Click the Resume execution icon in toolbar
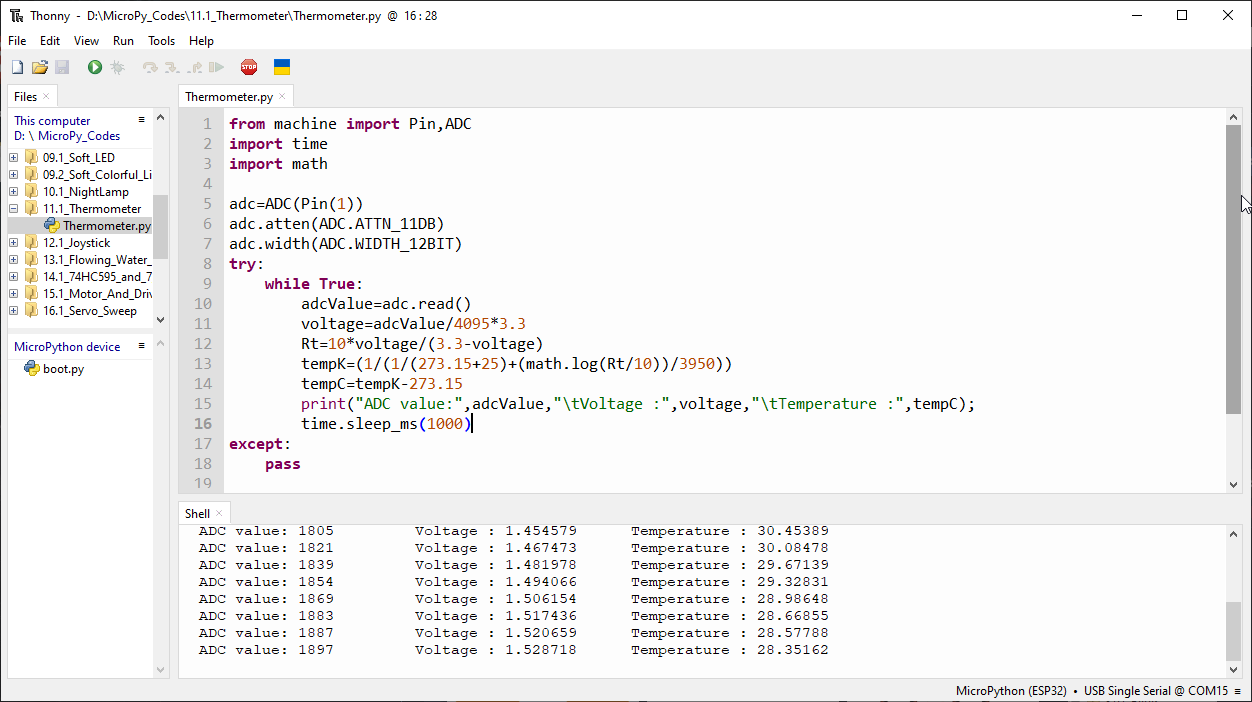Viewport: 1252px width, 702px height. pos(216,67)
